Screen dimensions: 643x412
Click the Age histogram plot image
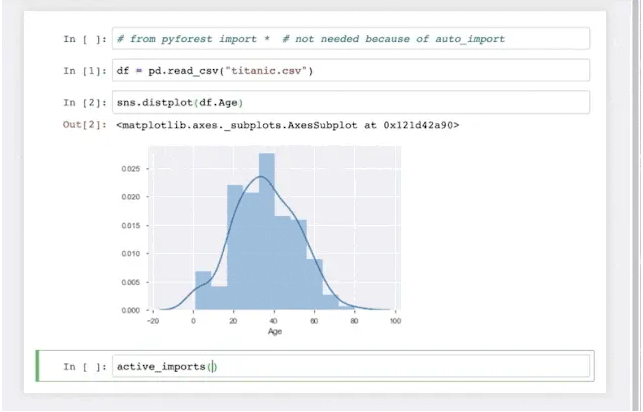pos(261,241)
